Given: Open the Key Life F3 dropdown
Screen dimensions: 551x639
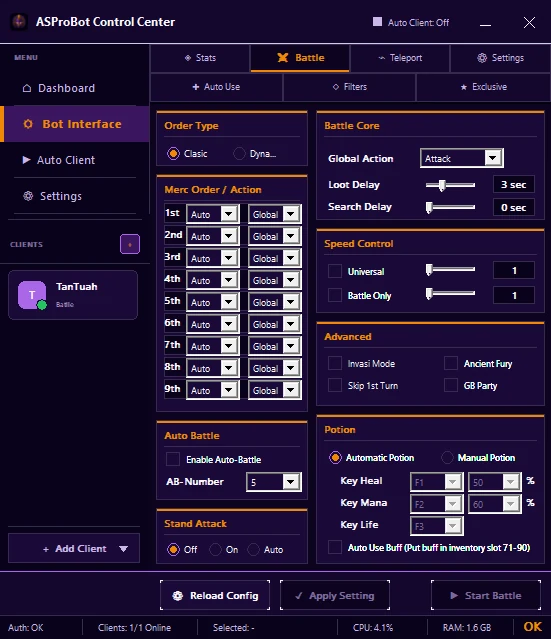Looking at the screenshot, I should point(437,526).
